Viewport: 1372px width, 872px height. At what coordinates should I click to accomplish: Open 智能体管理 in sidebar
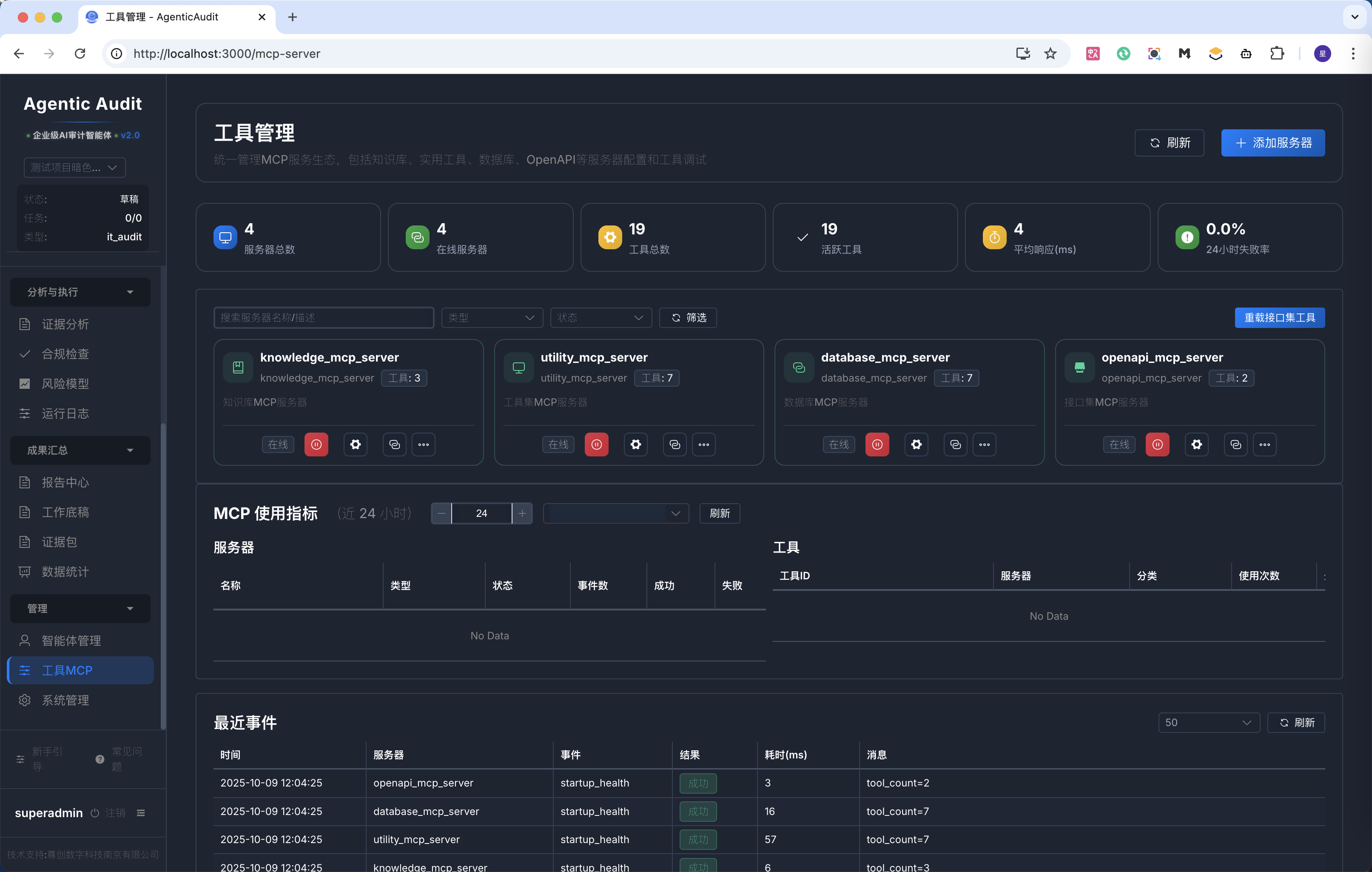71,641
